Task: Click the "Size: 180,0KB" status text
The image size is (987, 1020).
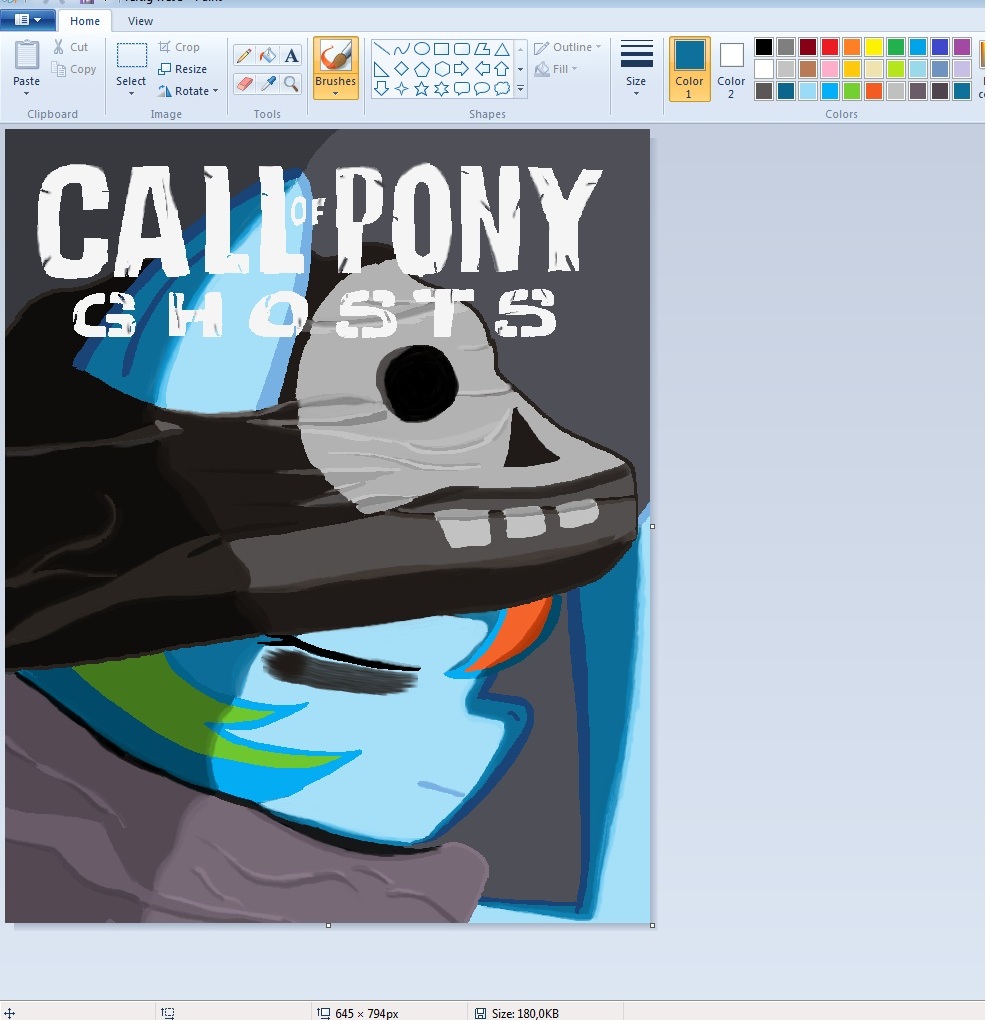Action: coord(525,1013)
